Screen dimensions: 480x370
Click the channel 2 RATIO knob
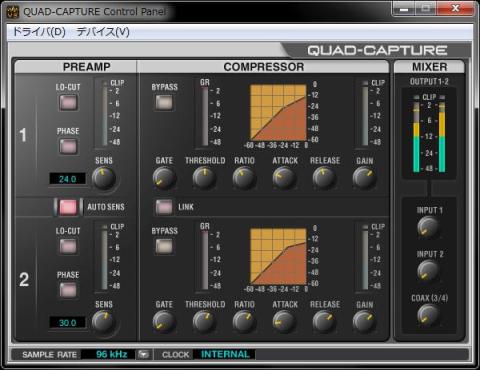click(x=244, y=322)
